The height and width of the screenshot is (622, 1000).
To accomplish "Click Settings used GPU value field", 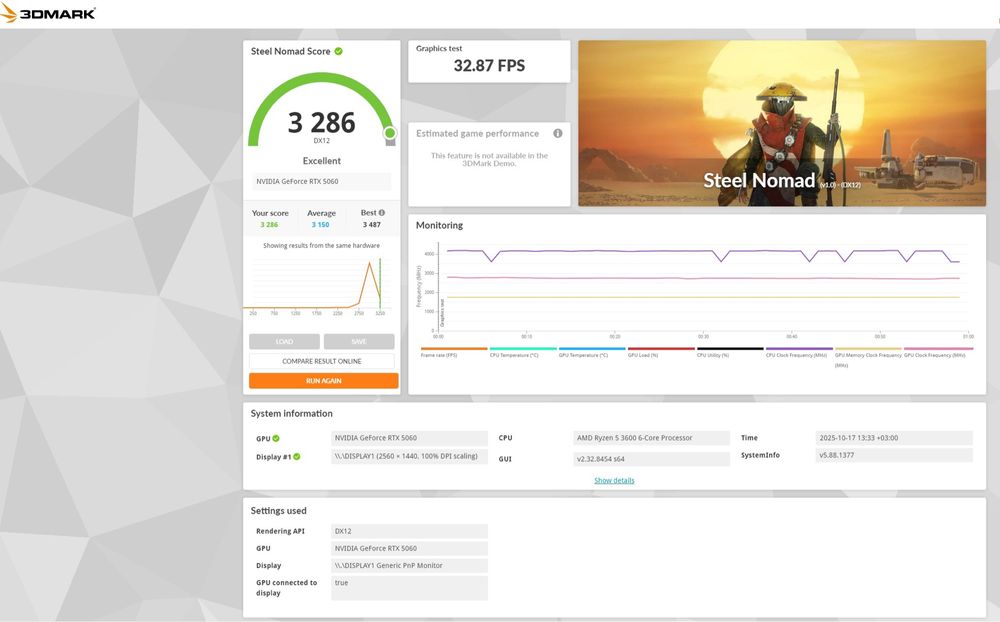I will pyautogui.click(x=409, y=548).
